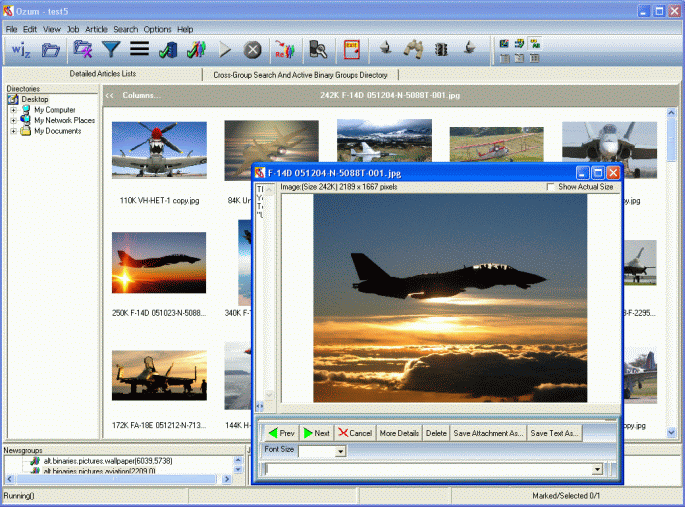Open the Article menu
Screen dimensions: 685x507
pos(96,30)
